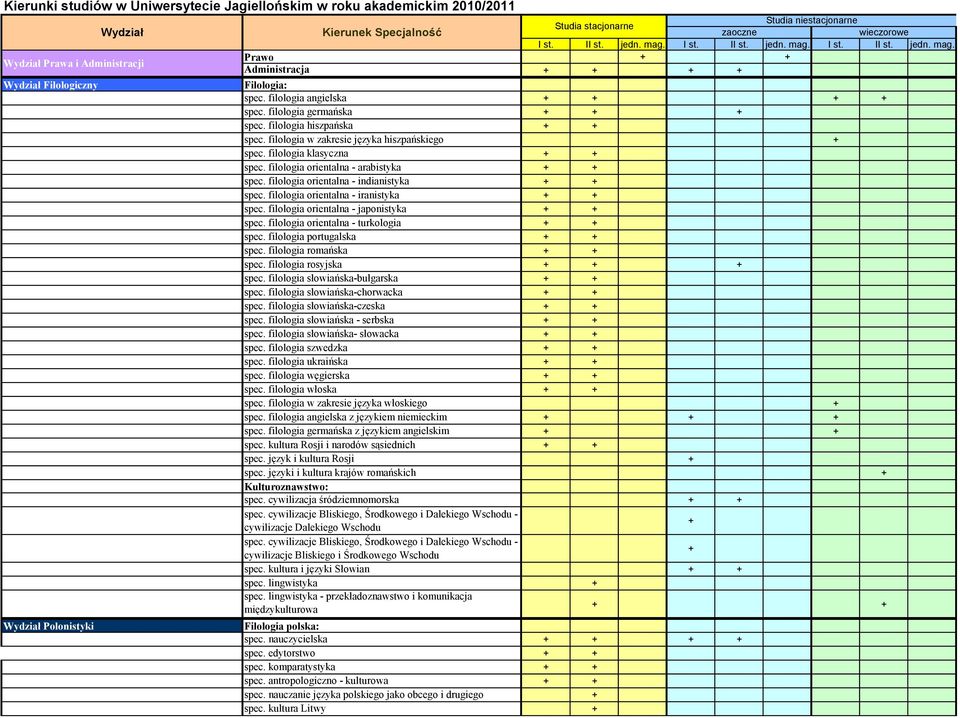Click 'spec. filologia w zakresie języka hiszpańskiego'
Viewport: 960px width, 718px height.
381,140
